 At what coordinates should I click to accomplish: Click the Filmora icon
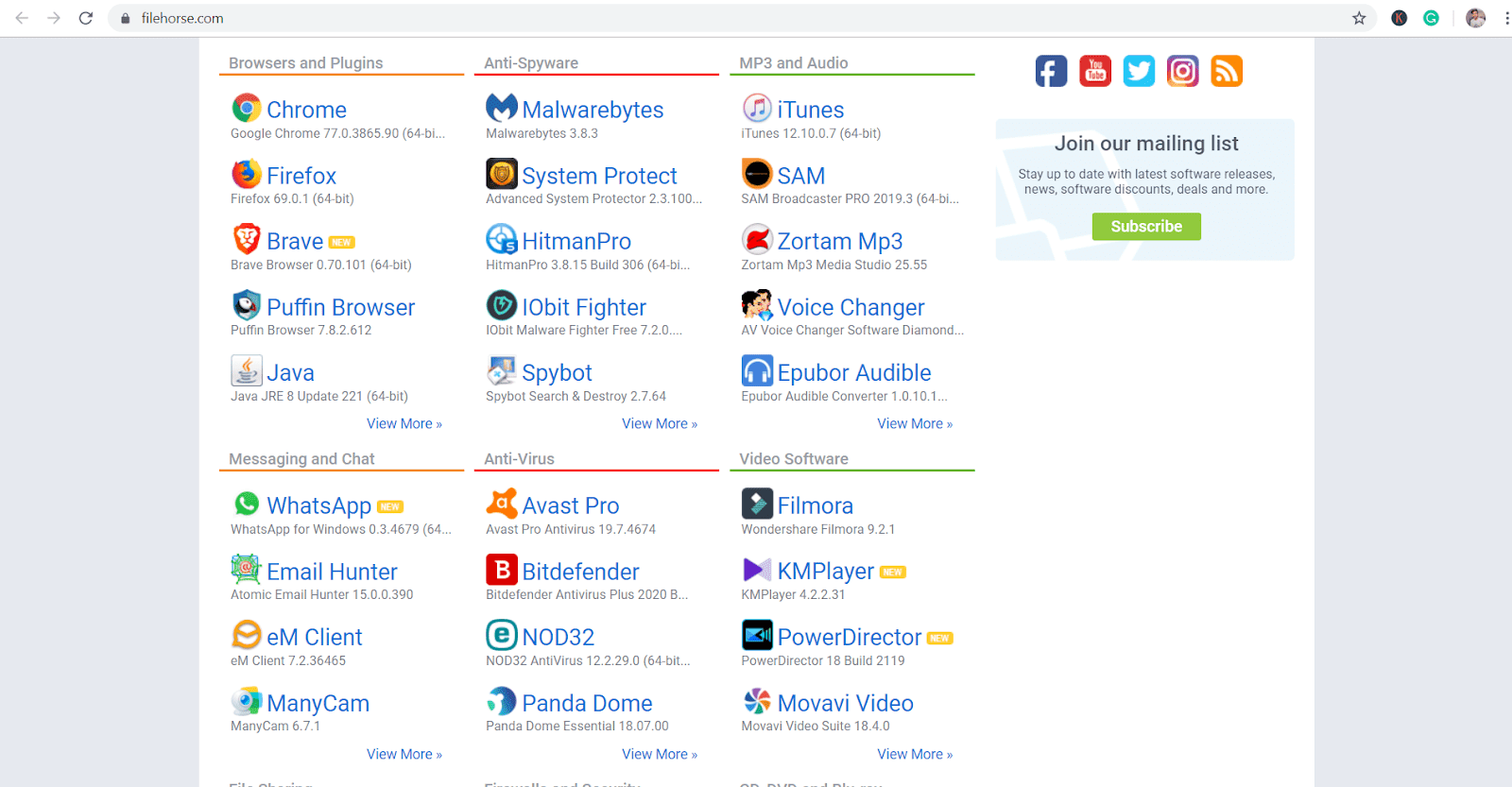click(757, 504)
